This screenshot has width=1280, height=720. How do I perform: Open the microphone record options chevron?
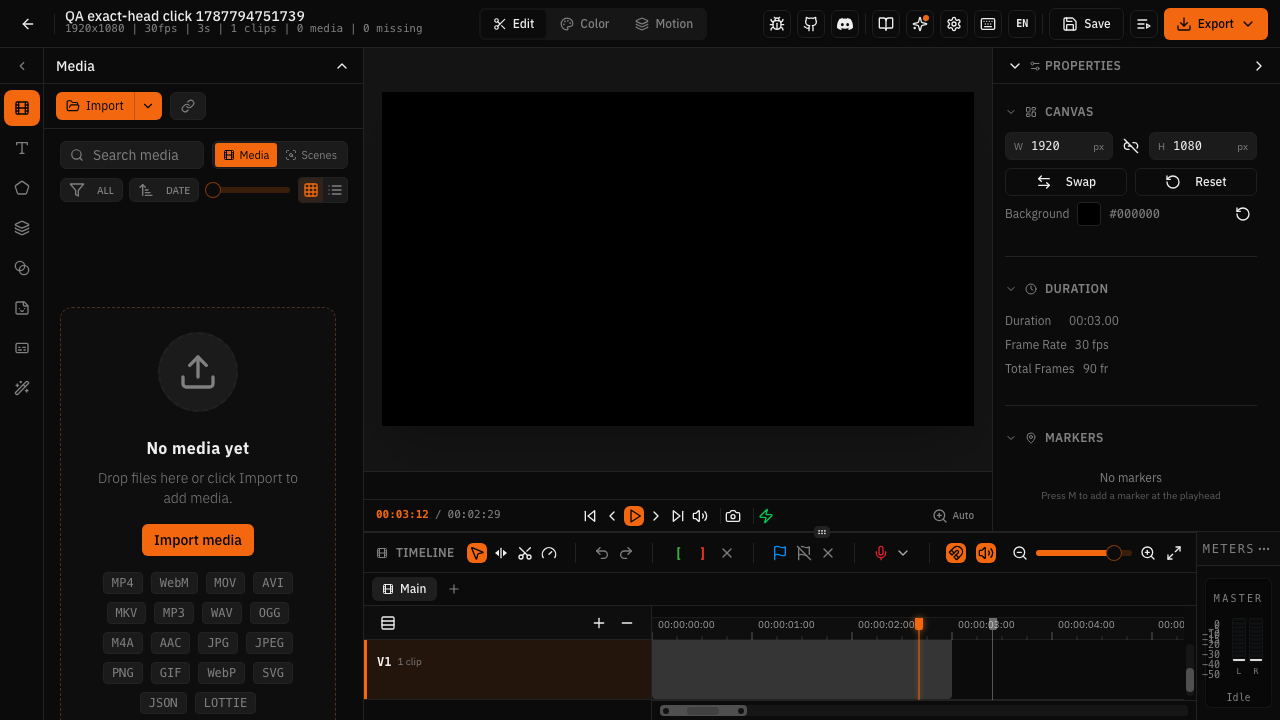[903, 553]
